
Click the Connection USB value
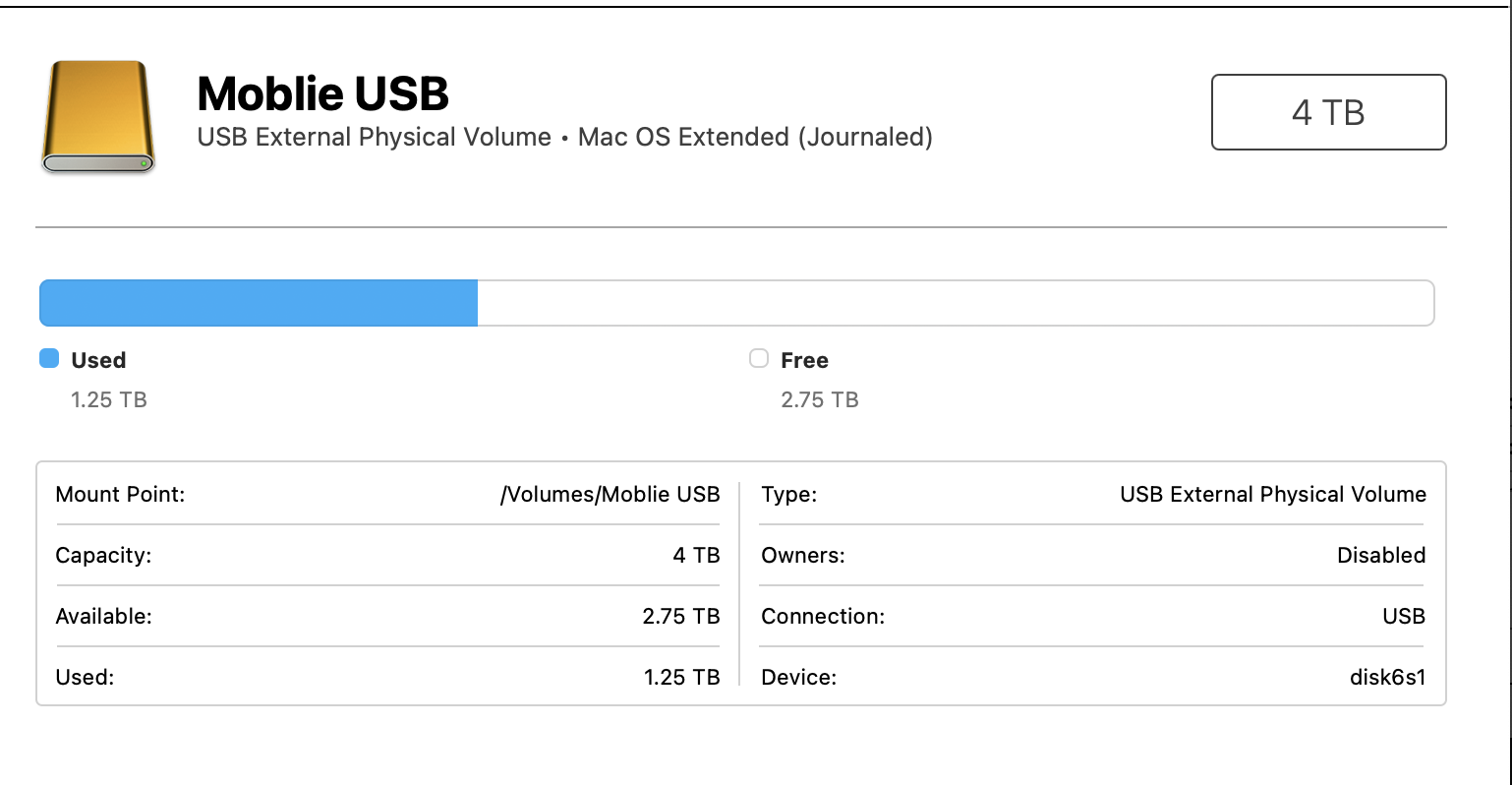[1403, 616]
